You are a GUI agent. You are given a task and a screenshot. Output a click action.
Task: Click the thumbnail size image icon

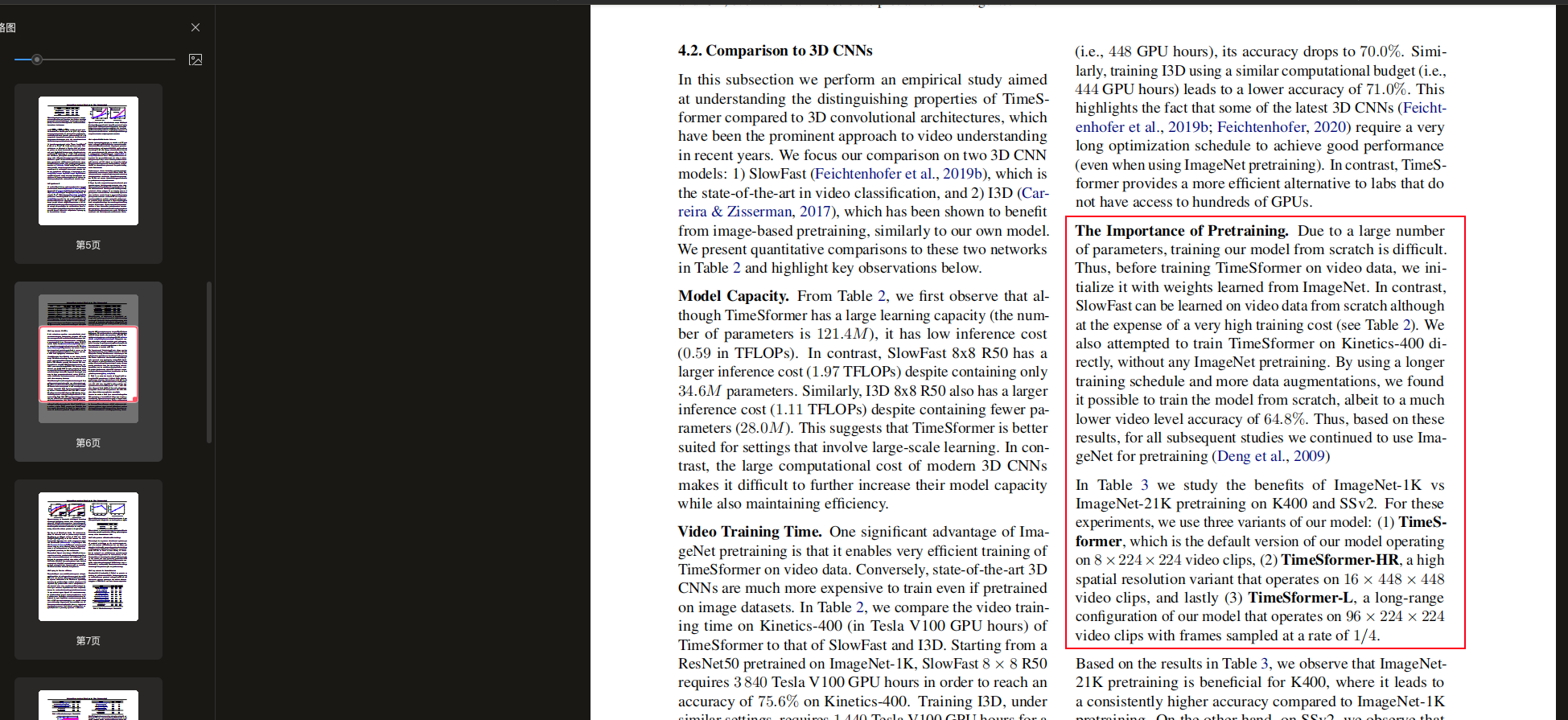pos(195,60)
